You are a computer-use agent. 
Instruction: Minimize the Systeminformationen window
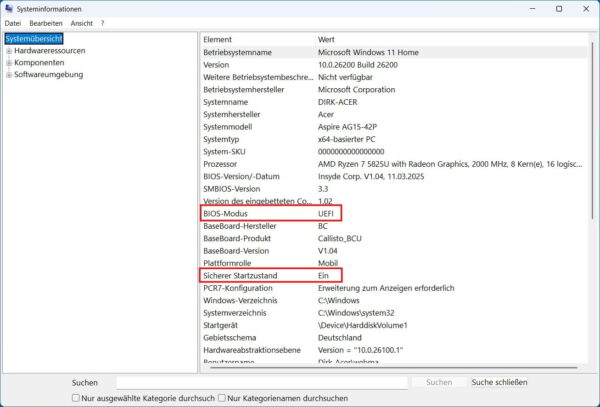tap(532, 9)
